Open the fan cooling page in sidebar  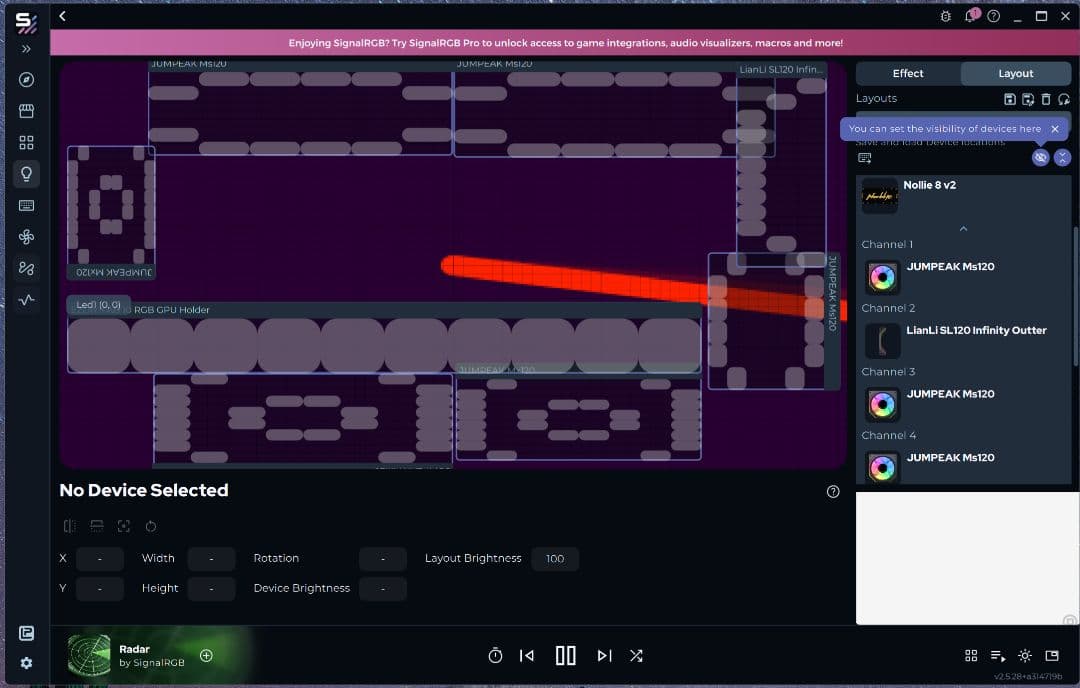click(26, 237)
